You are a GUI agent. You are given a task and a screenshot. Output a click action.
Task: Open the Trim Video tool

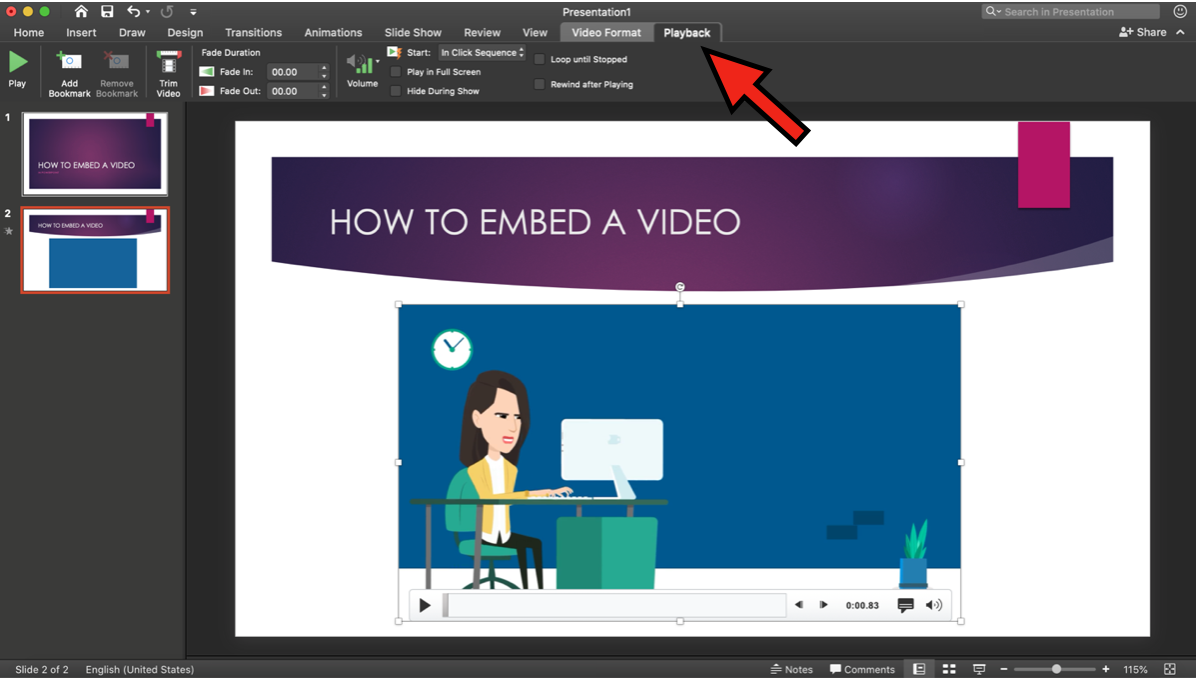click(x=168, y=73)
